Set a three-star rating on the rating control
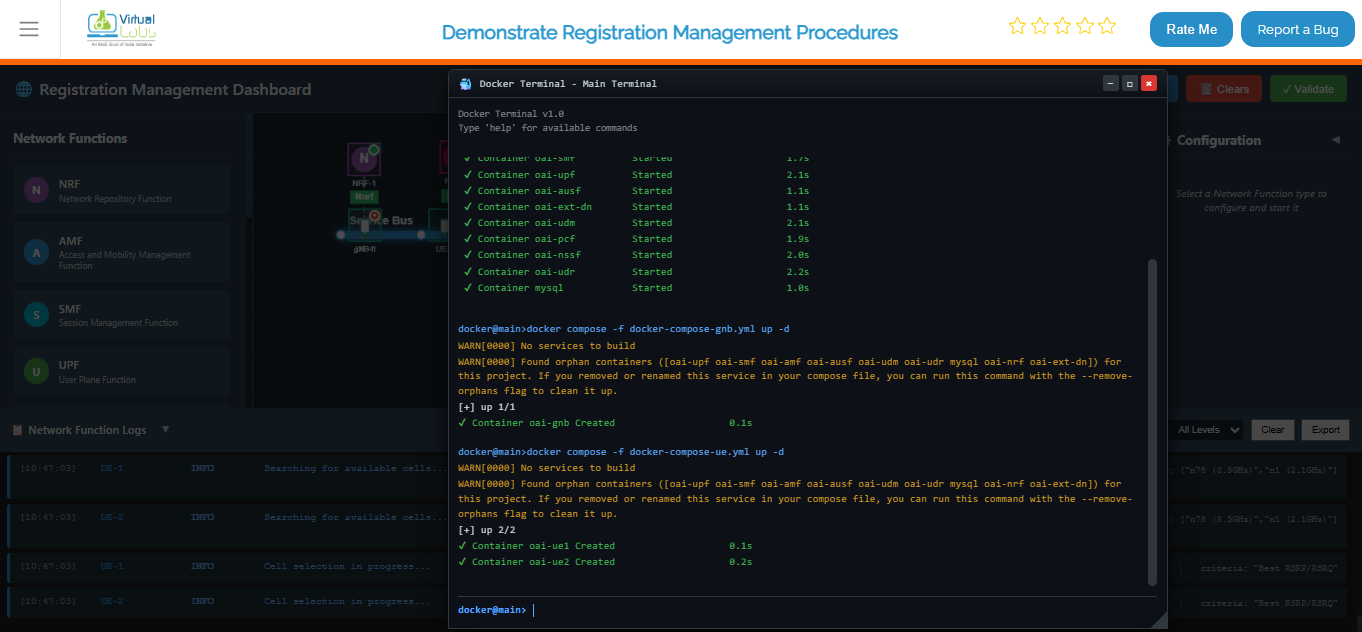The image size is (1362, 632). click(1062, 26)
